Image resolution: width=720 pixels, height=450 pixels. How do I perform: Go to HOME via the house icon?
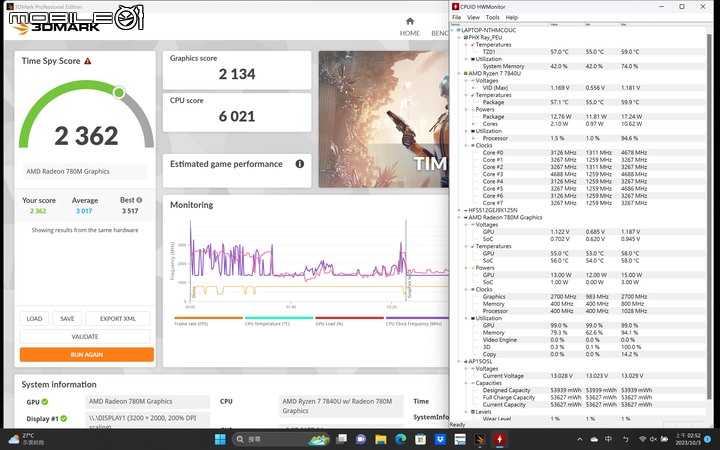(410, 21)
